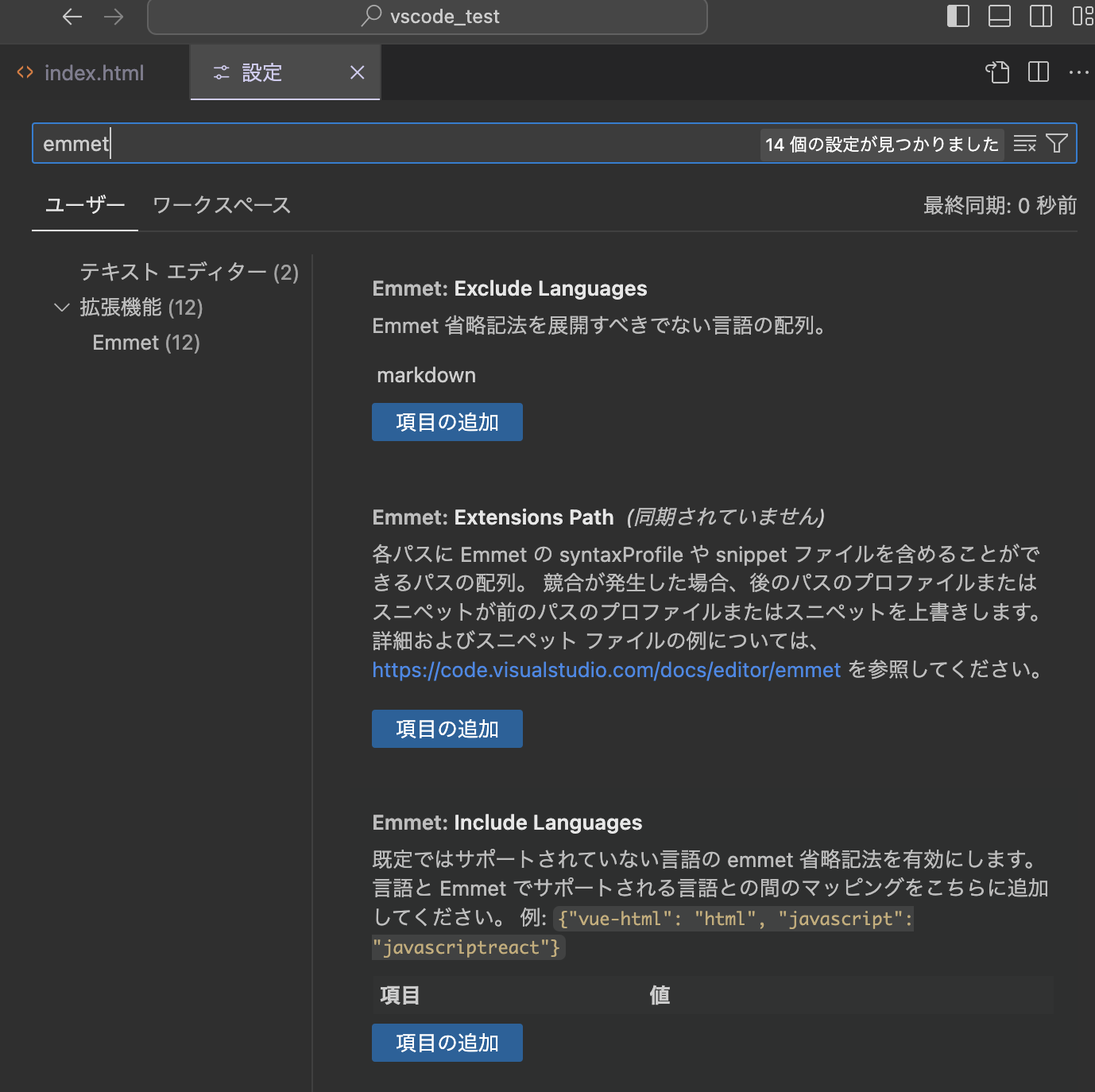Click the split editor icon
Viewport: 1095px width, 1092px height.
(x=1038, y=72)
